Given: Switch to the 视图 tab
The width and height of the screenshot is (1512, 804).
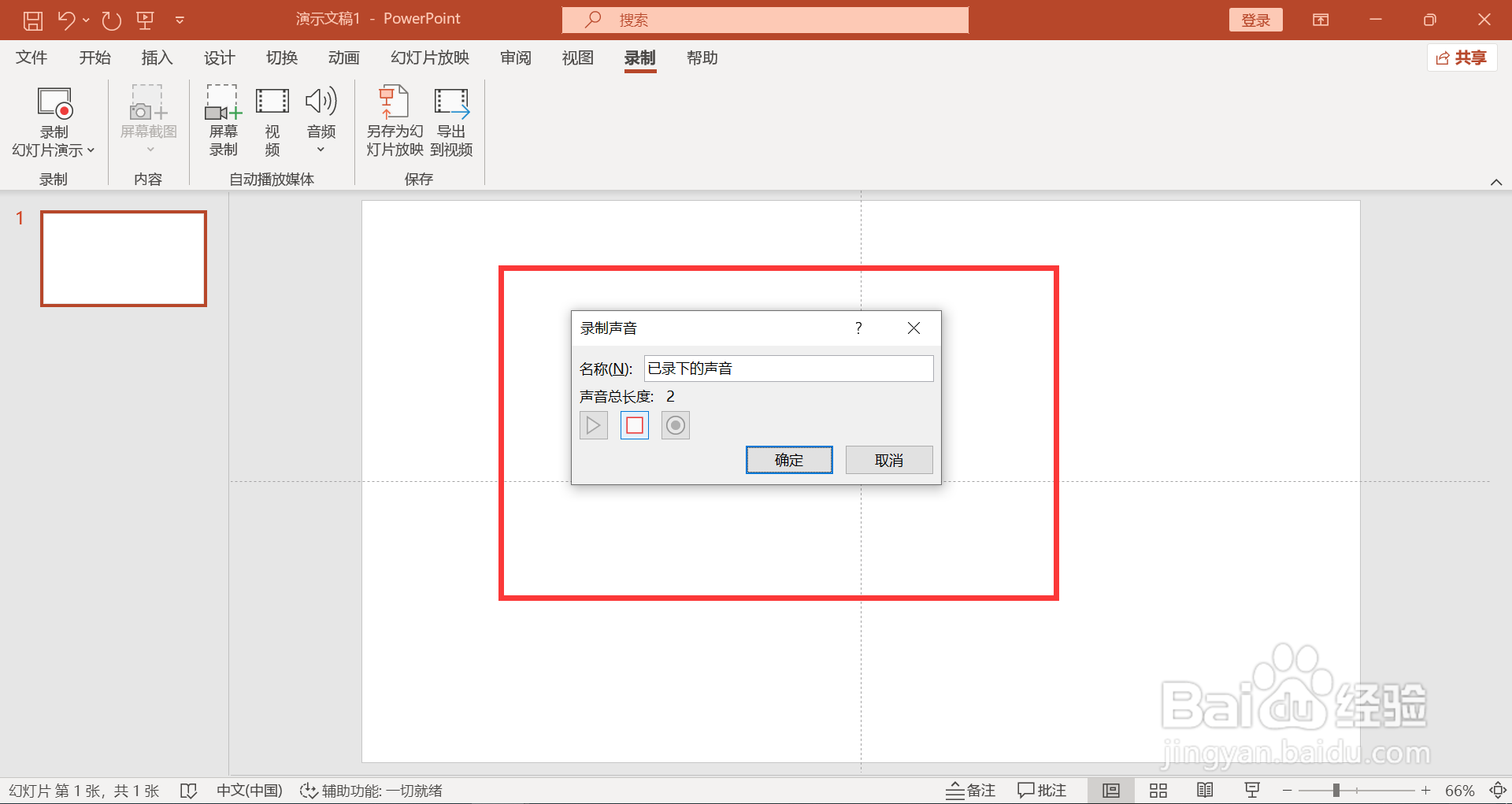Looking at the screenshot, I should (x=577, y=57).
